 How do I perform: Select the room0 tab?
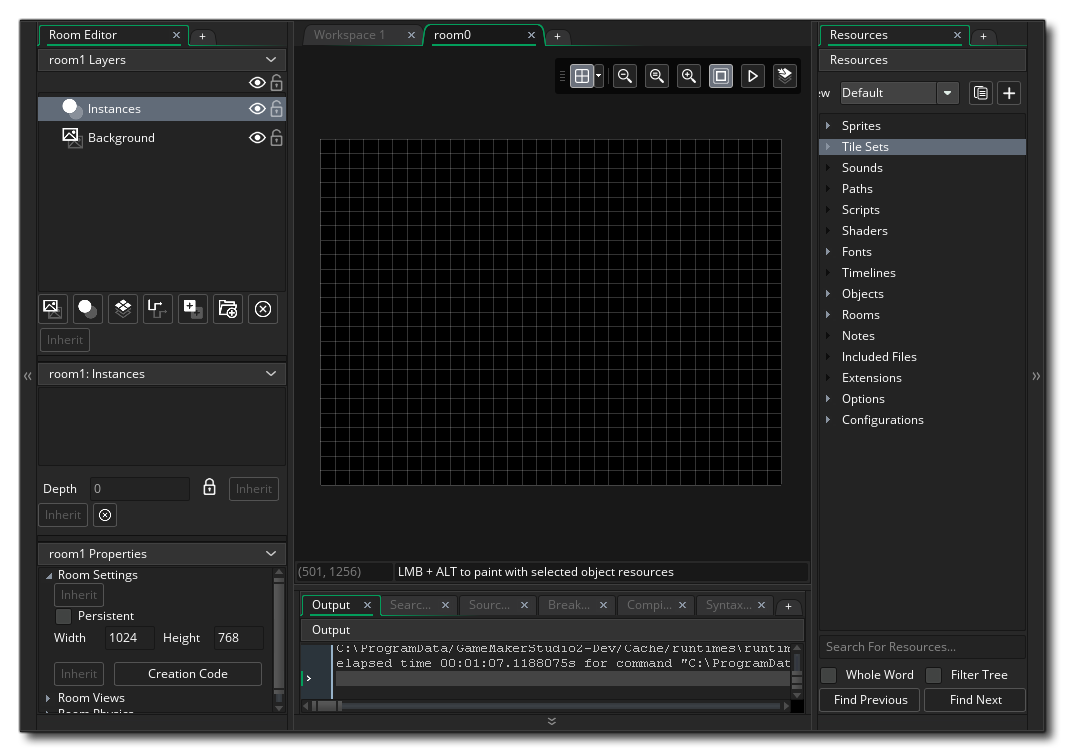(x=452, y=35)
